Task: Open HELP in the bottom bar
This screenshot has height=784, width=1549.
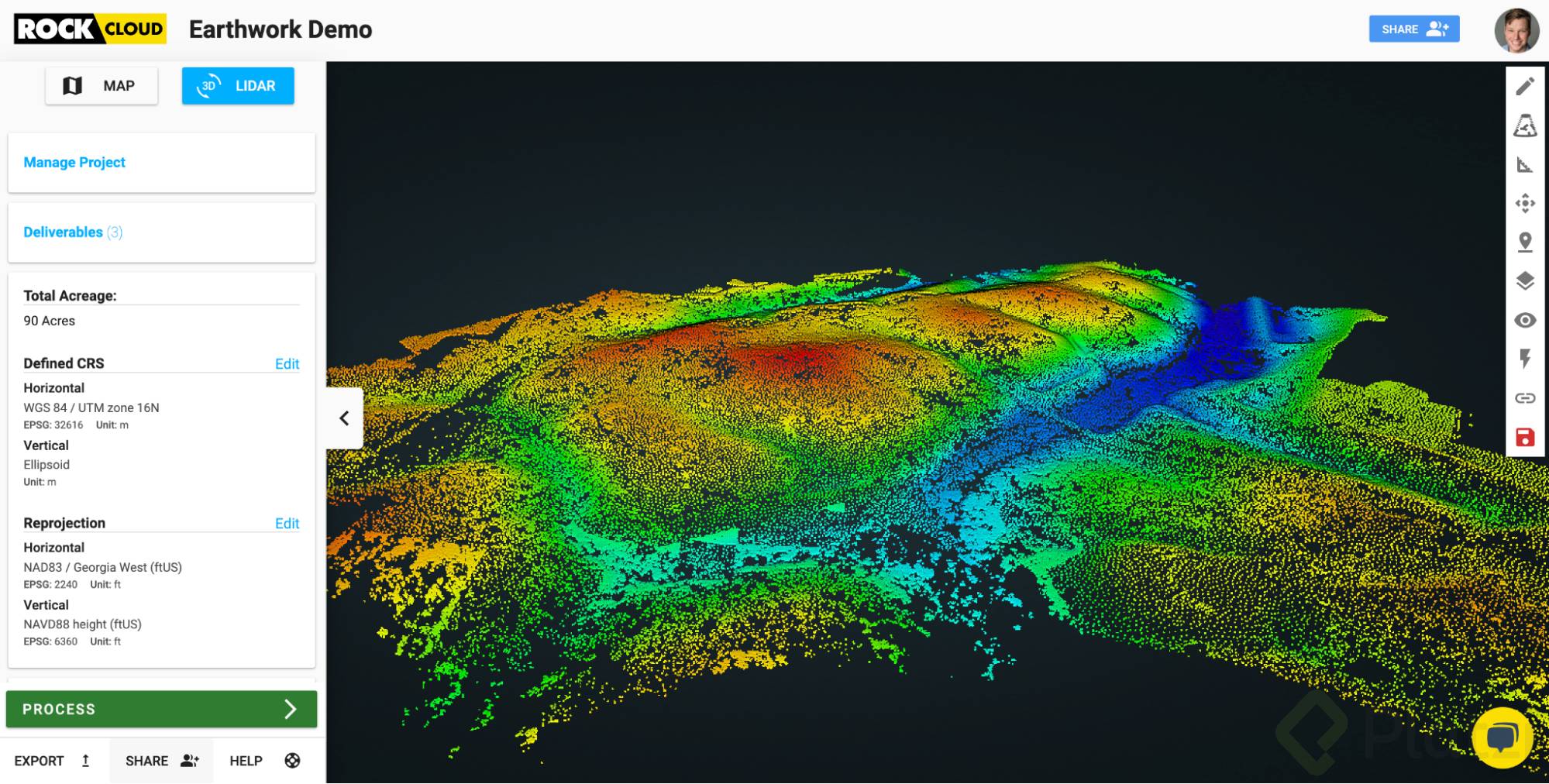Action: 264,761
